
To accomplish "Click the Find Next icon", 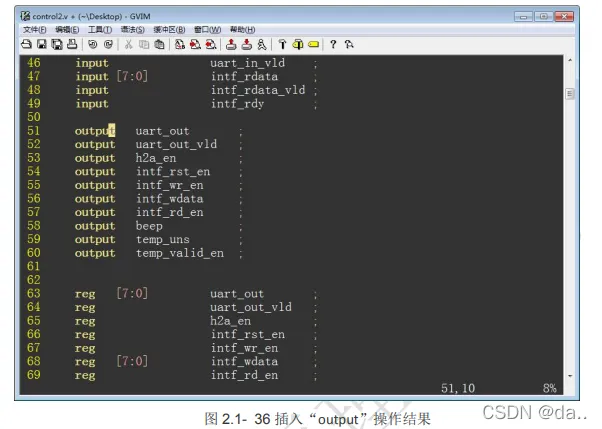I will (x=195, y=45).
